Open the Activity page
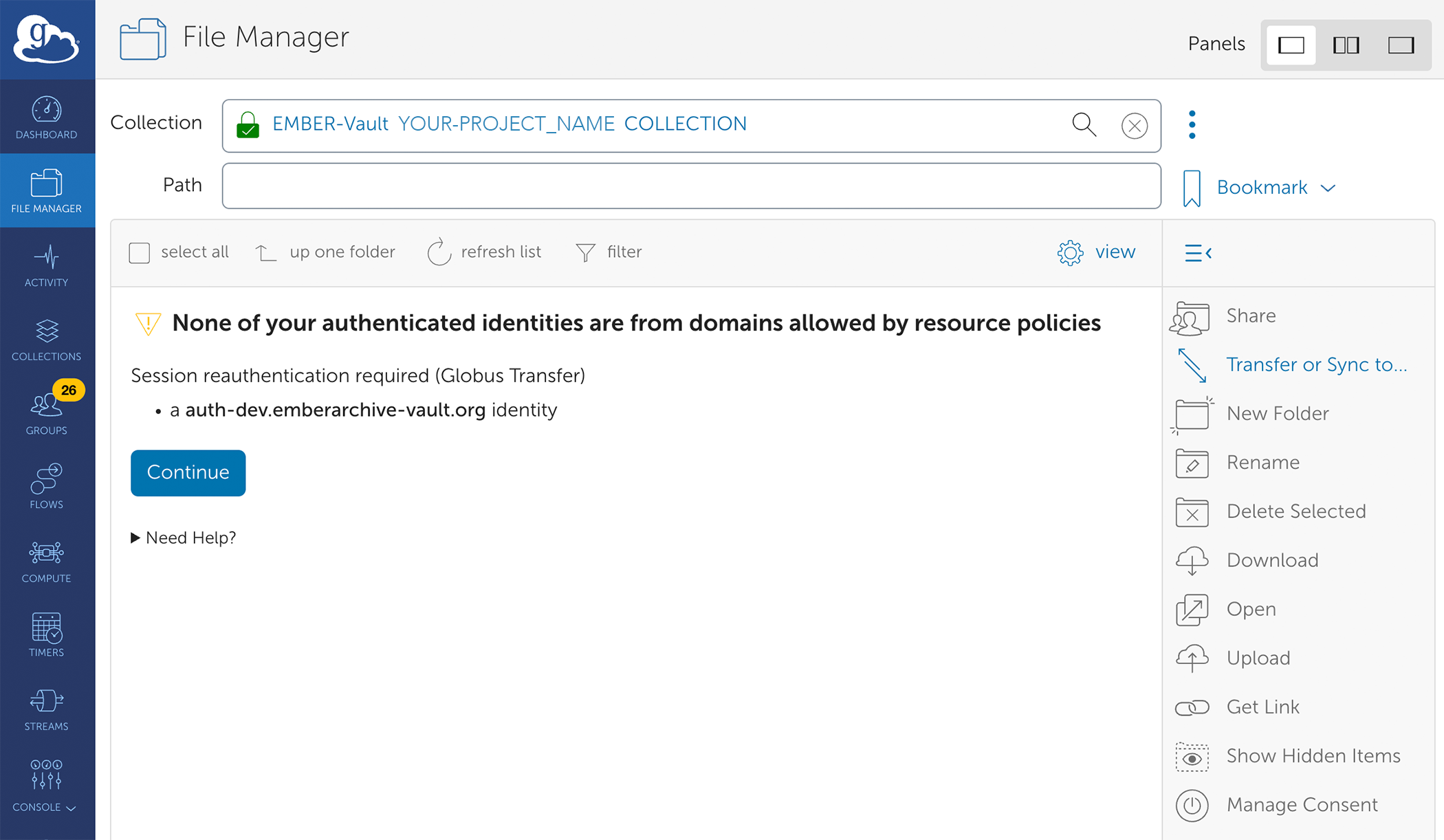The image size is (1444, 840). pos(47,265)
